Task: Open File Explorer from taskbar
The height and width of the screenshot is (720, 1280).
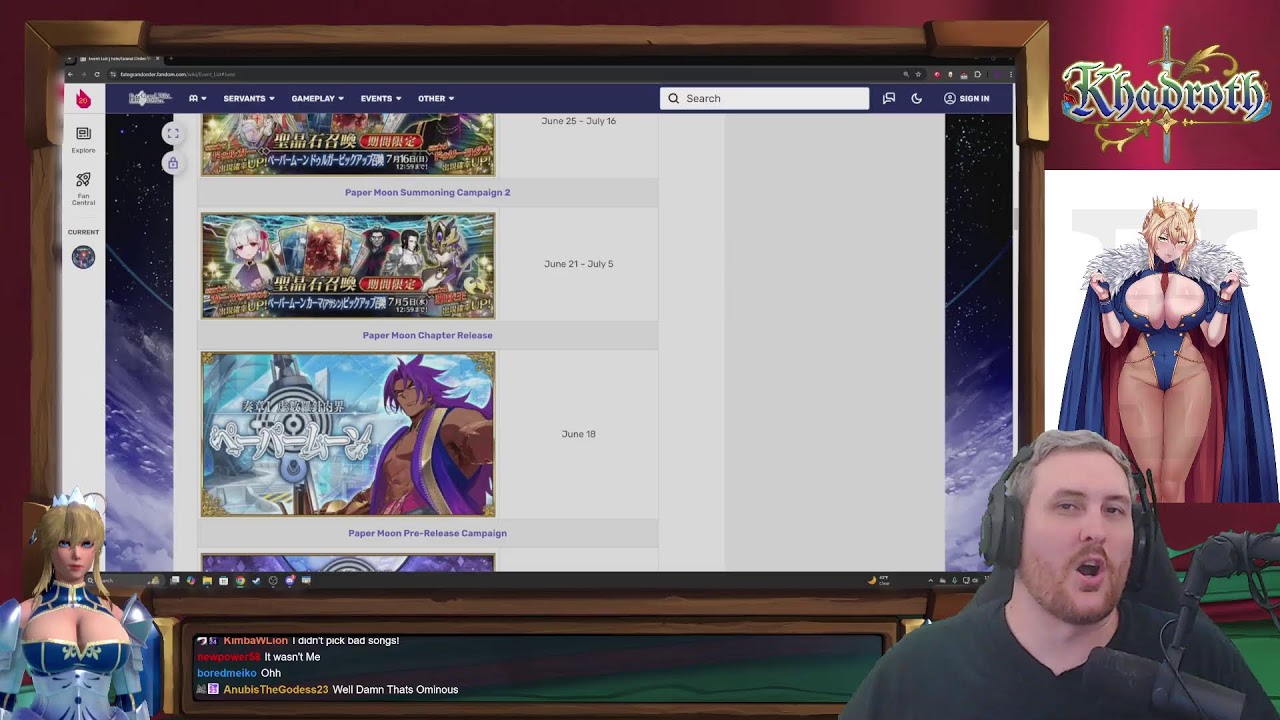Action: (207, 580)
